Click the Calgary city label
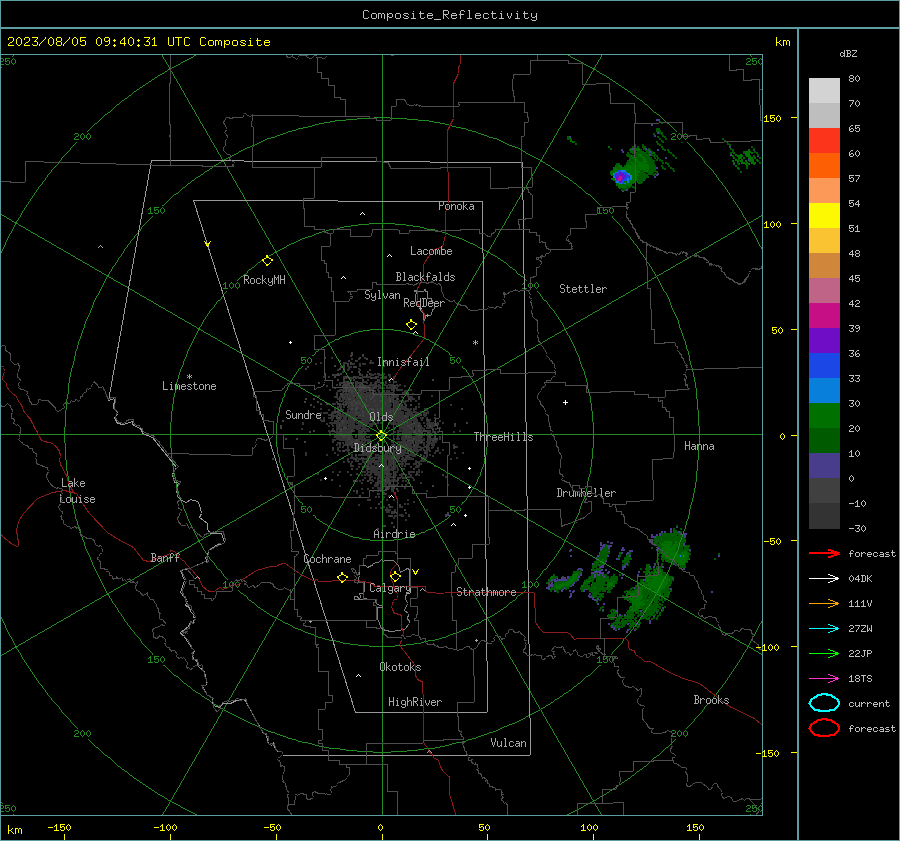Screen dimensions: 900x841 coord(390,588)
